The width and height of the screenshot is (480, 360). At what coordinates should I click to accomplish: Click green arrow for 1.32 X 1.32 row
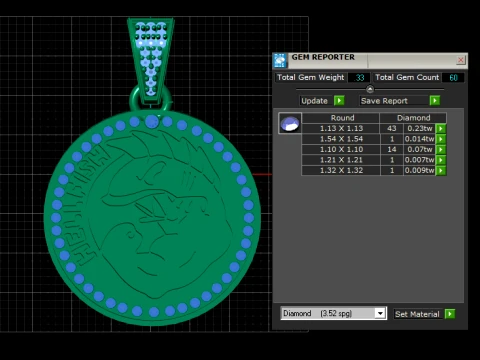pyautogui.click(x=441, y=170)
